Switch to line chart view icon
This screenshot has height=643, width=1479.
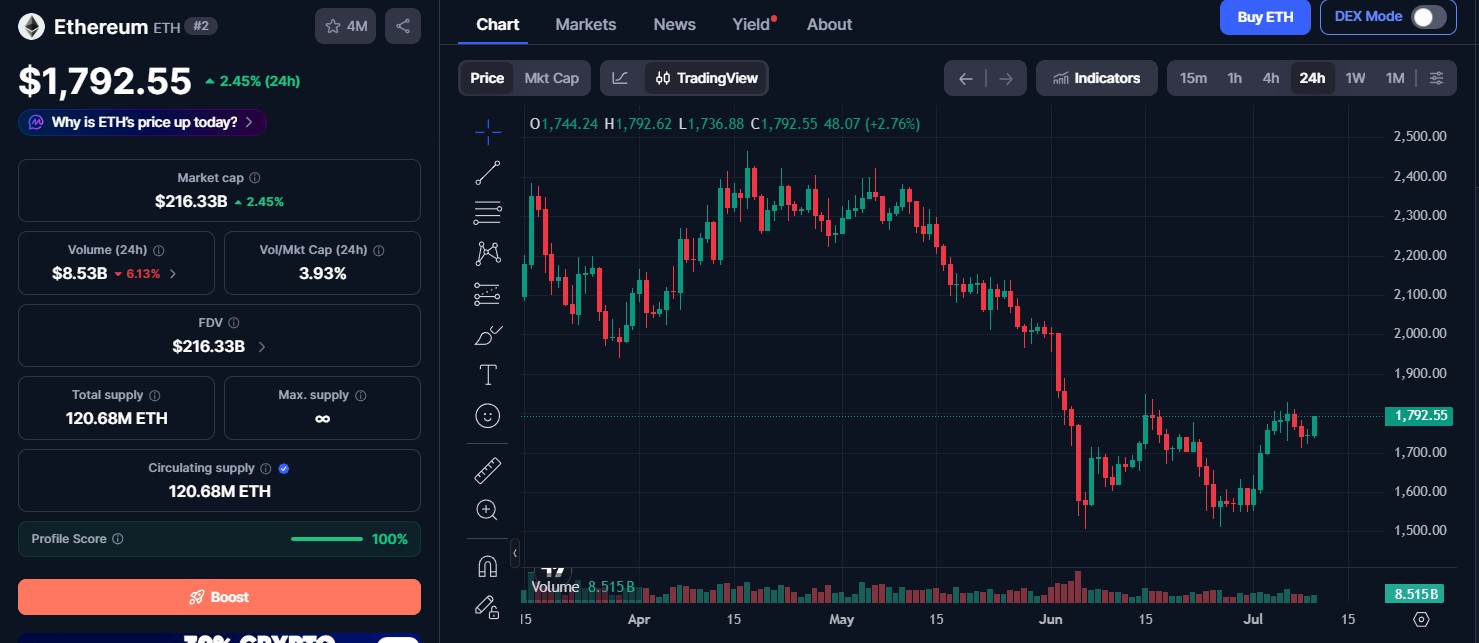click(x=621, y=78)
